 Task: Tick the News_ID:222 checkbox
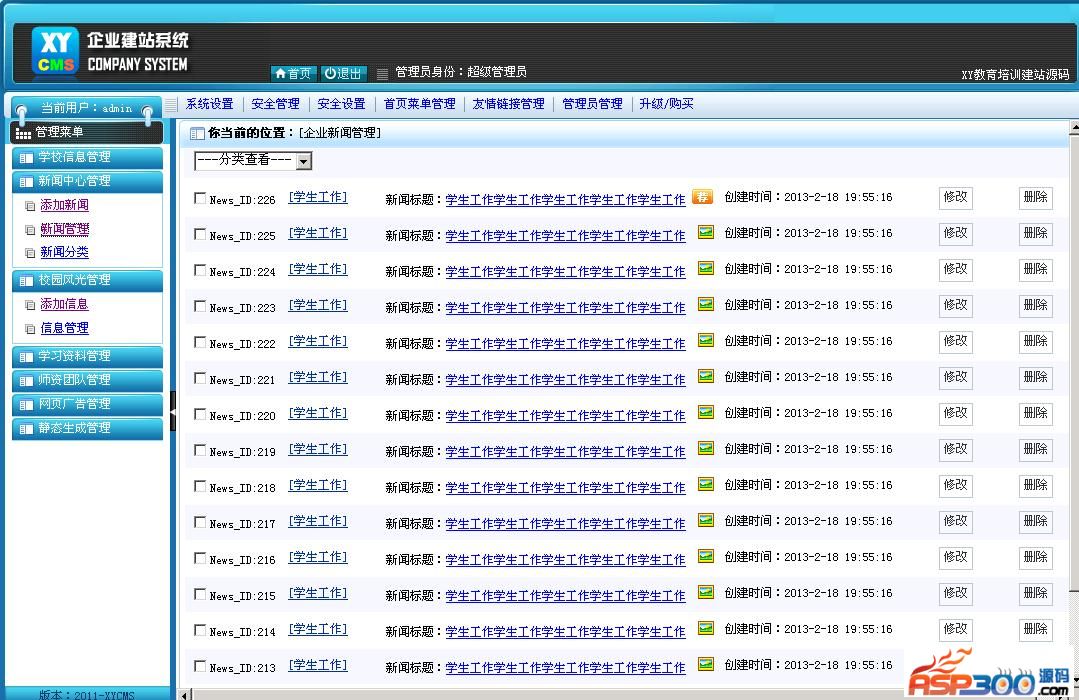(200, 342)
